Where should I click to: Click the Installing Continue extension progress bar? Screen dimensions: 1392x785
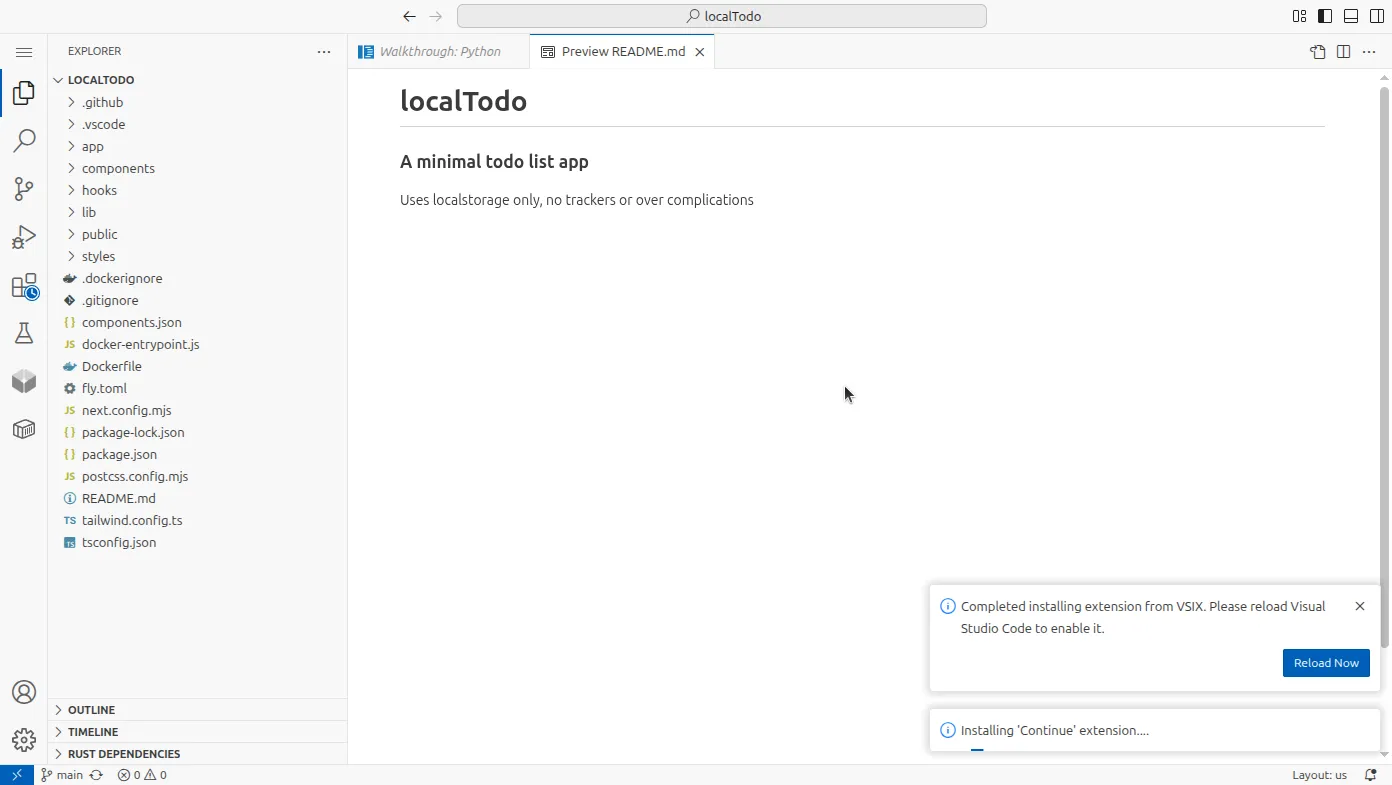pos(977,748)
